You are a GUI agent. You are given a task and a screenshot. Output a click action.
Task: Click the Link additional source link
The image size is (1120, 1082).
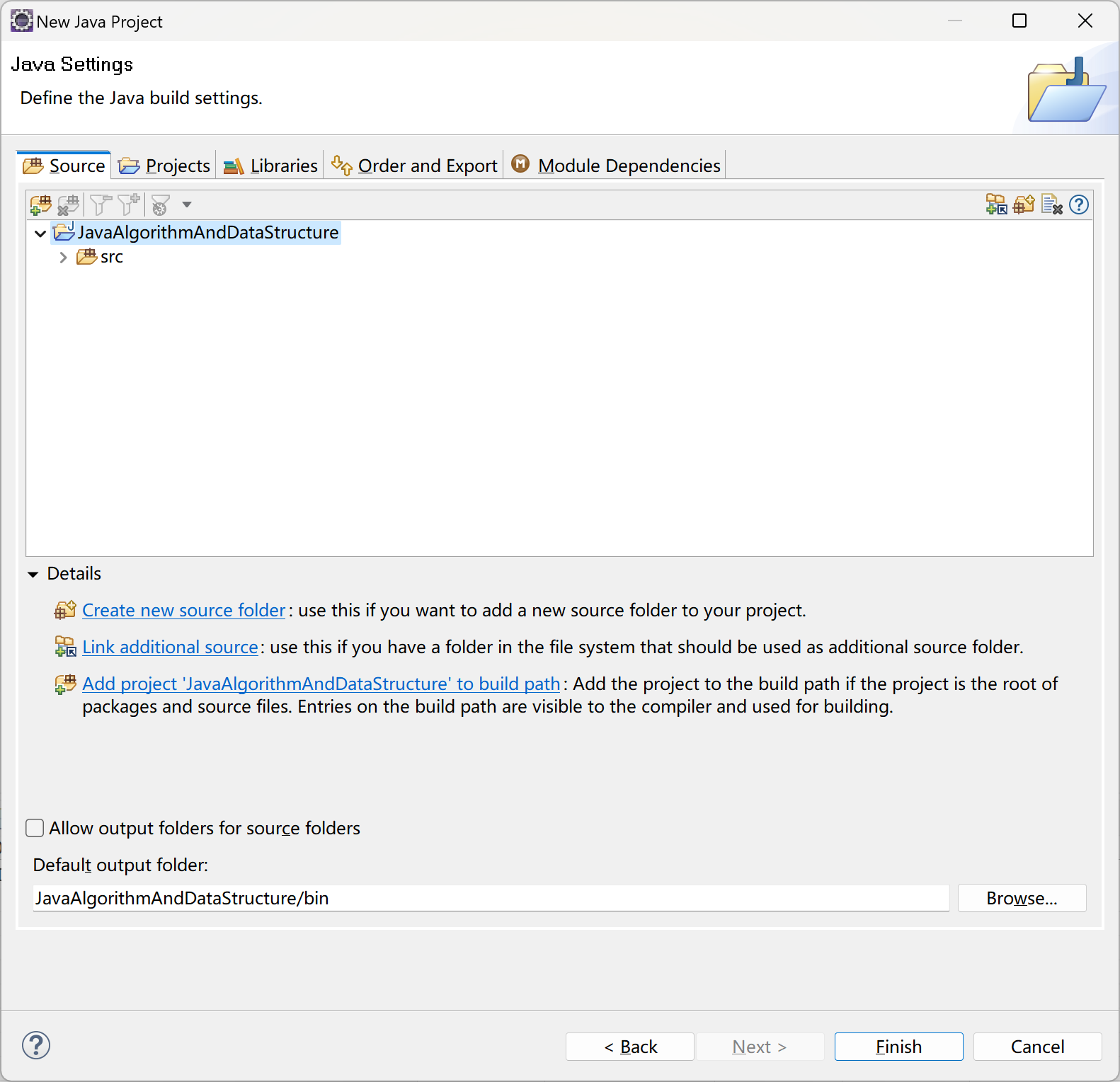tap(171, 647)
